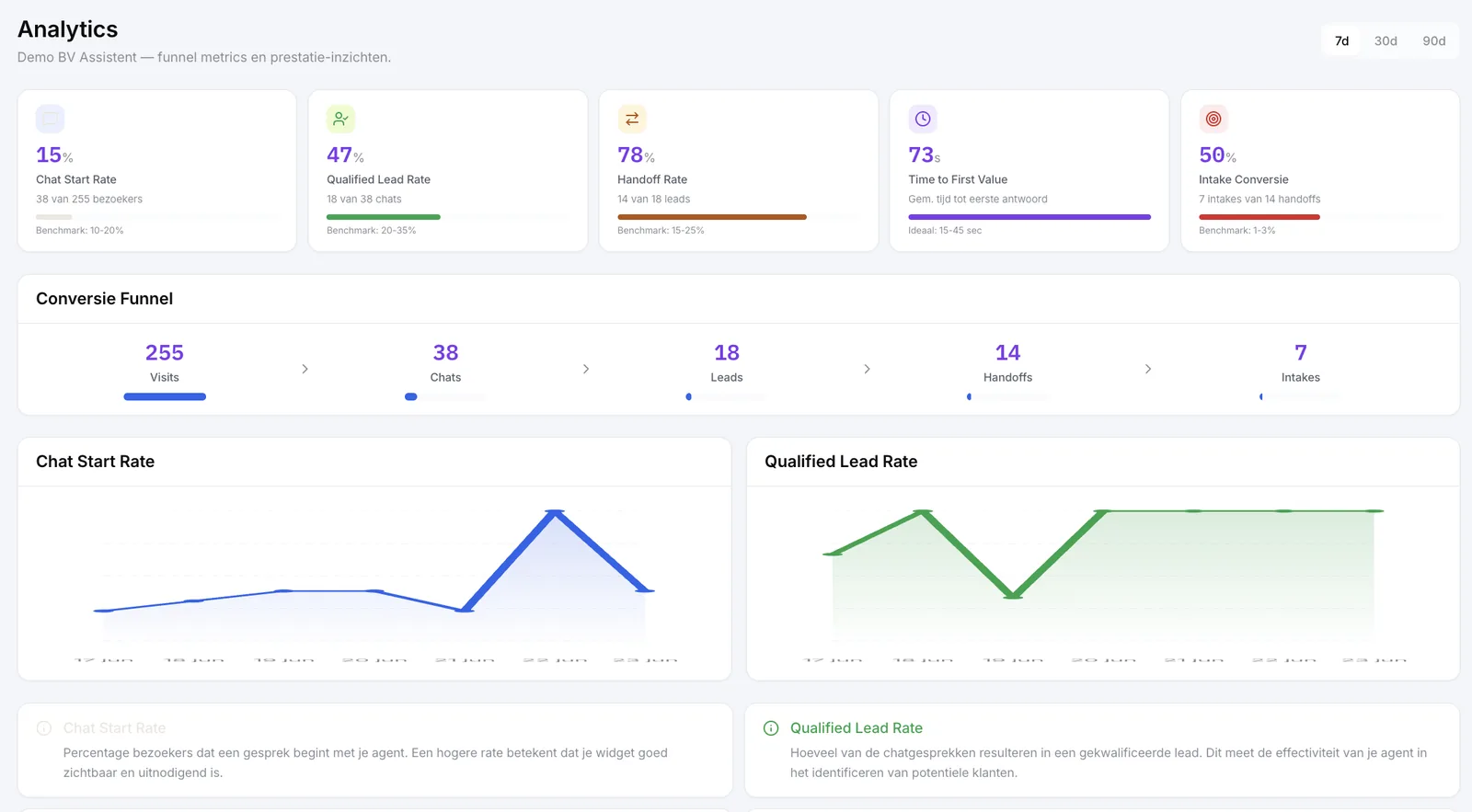Click the '14 van 18 leads' text
Image resolution: width=1472 pixels, height=812 pixels.
point(653,200)
